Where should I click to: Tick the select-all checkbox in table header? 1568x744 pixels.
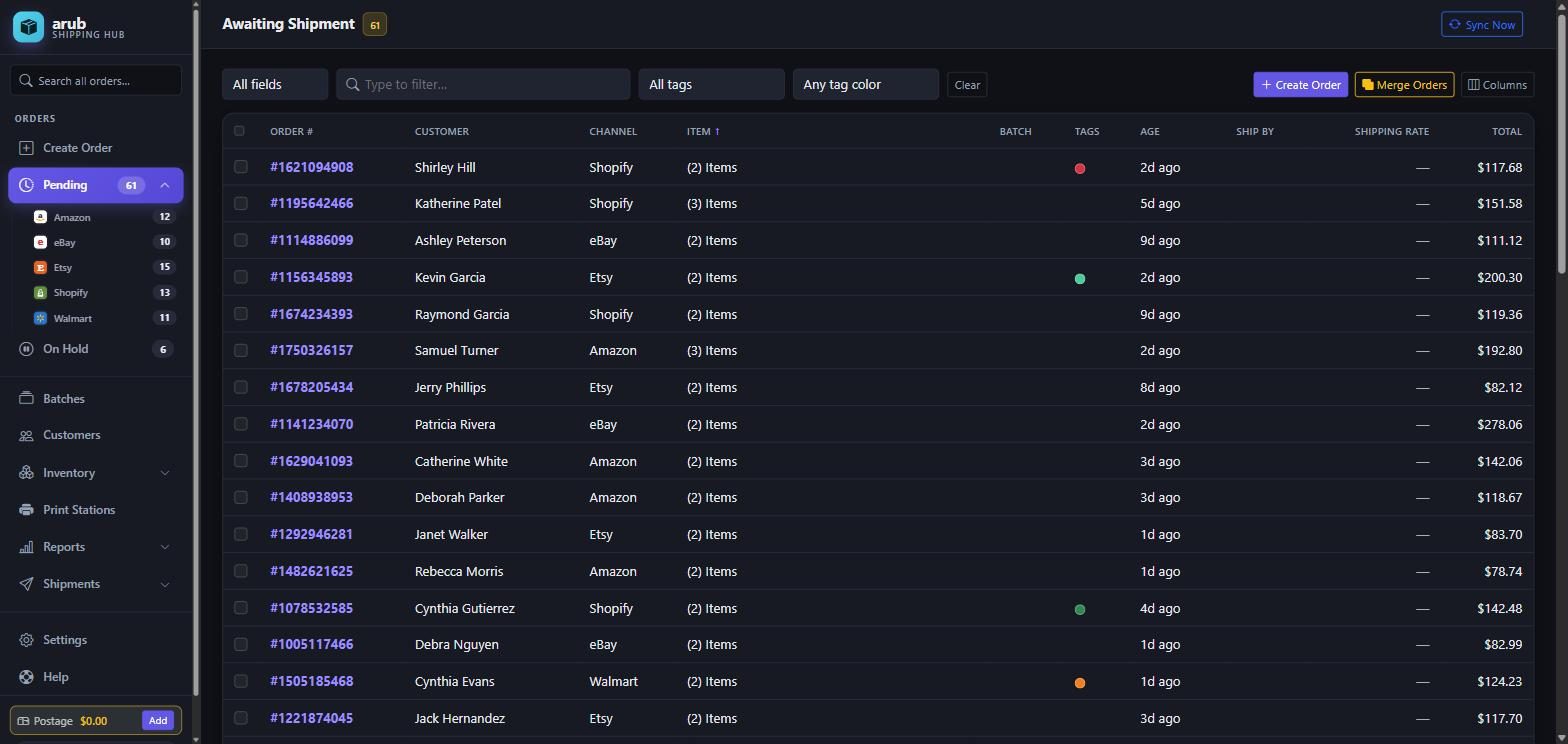(239, 131)
